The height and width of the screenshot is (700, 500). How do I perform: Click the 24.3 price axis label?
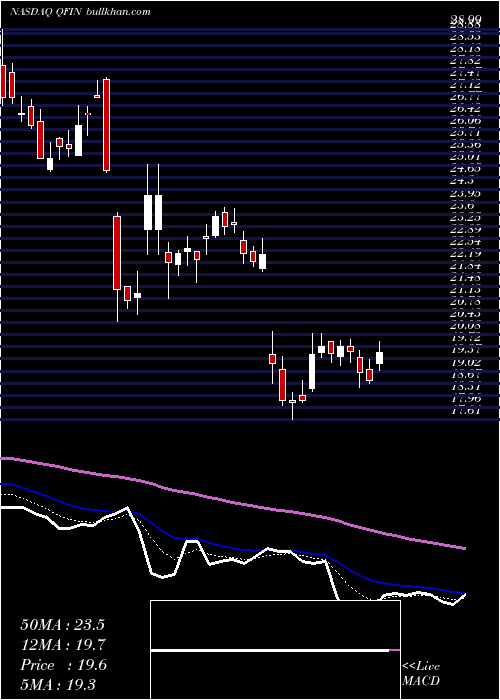[x=462, y=181]
